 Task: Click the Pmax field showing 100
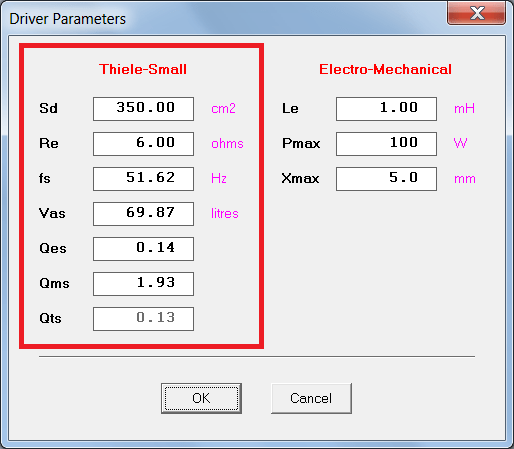[386, 144]
